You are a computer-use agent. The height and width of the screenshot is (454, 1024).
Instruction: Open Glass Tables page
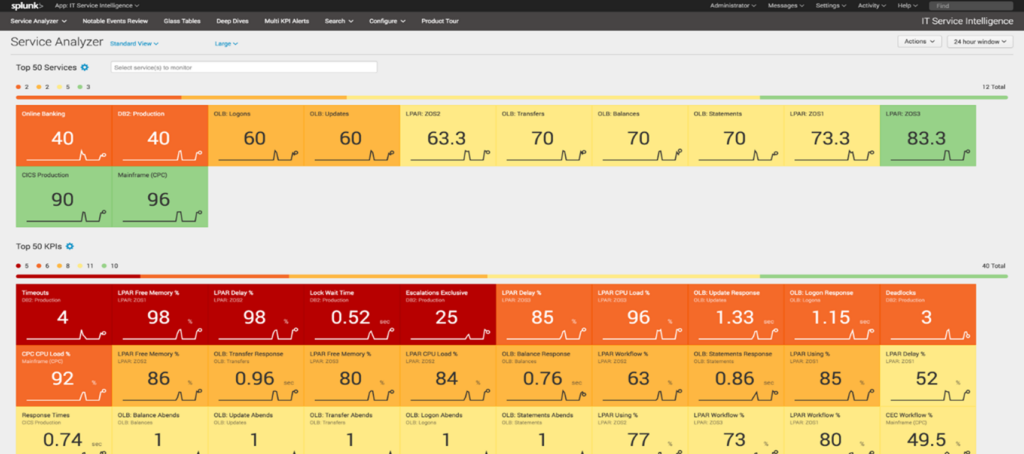(x=182, y=21)
